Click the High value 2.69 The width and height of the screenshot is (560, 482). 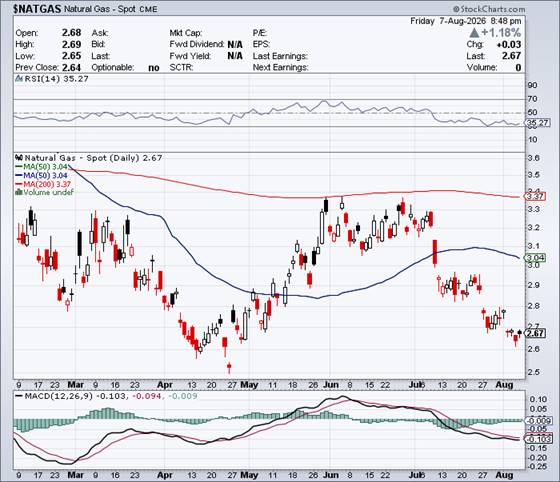tap(71, 44)
